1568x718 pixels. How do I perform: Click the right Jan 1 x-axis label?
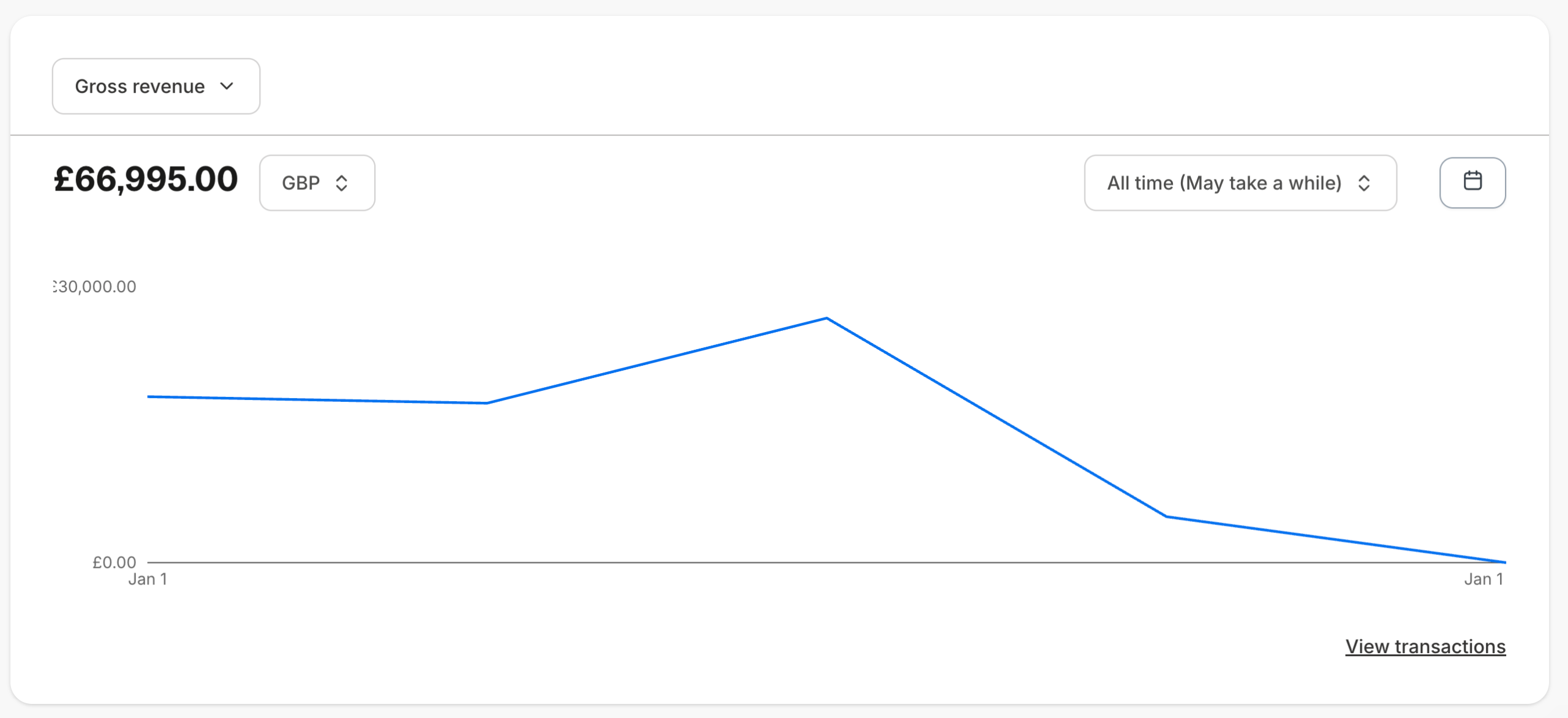coord(1483,579)
